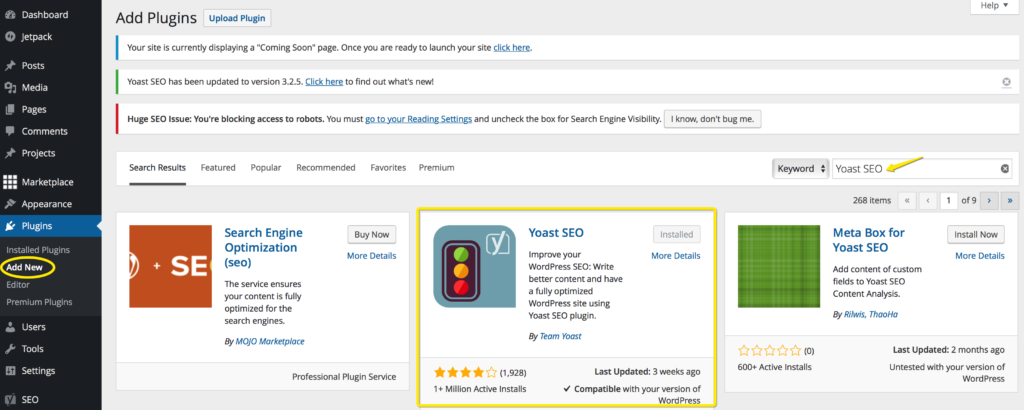Jump to last results page
The image size is (1024, 410).
(x=1011, y=201)
